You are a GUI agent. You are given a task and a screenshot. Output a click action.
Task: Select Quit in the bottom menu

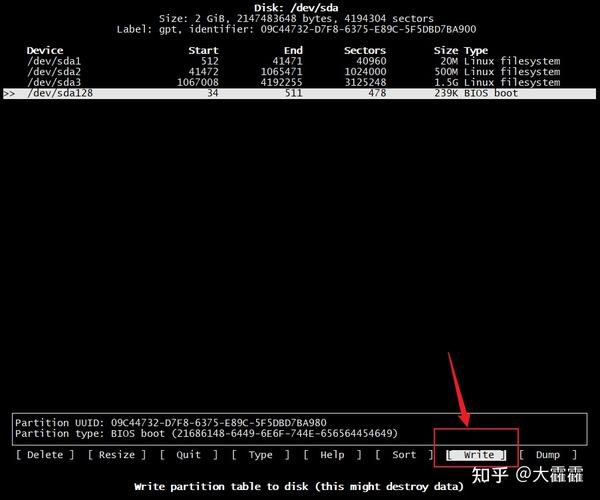click(x=189, y=455)
